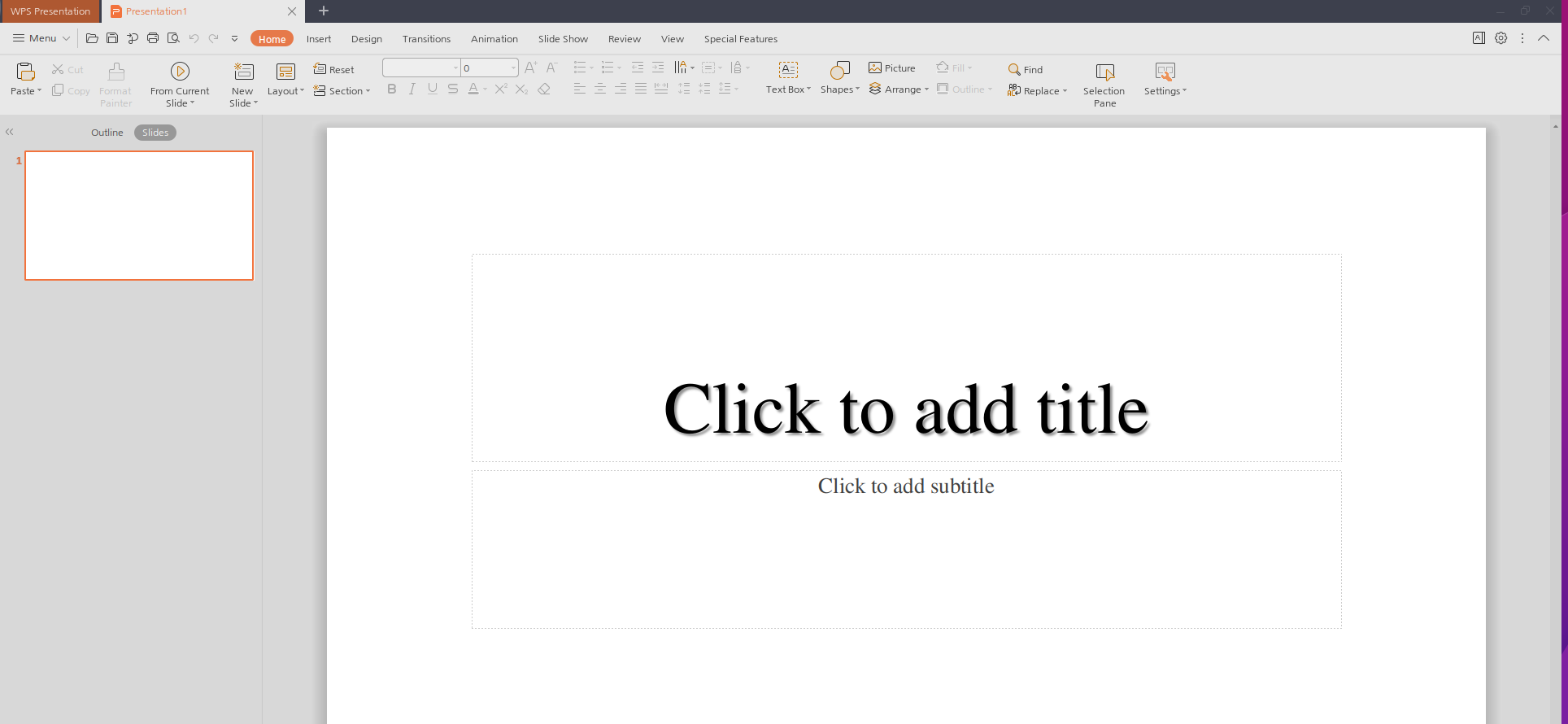Screen dimensions: 1568x724
Task: Start slideshow From Current Slide
Action: pyautogui.click(x=180, y=72)
